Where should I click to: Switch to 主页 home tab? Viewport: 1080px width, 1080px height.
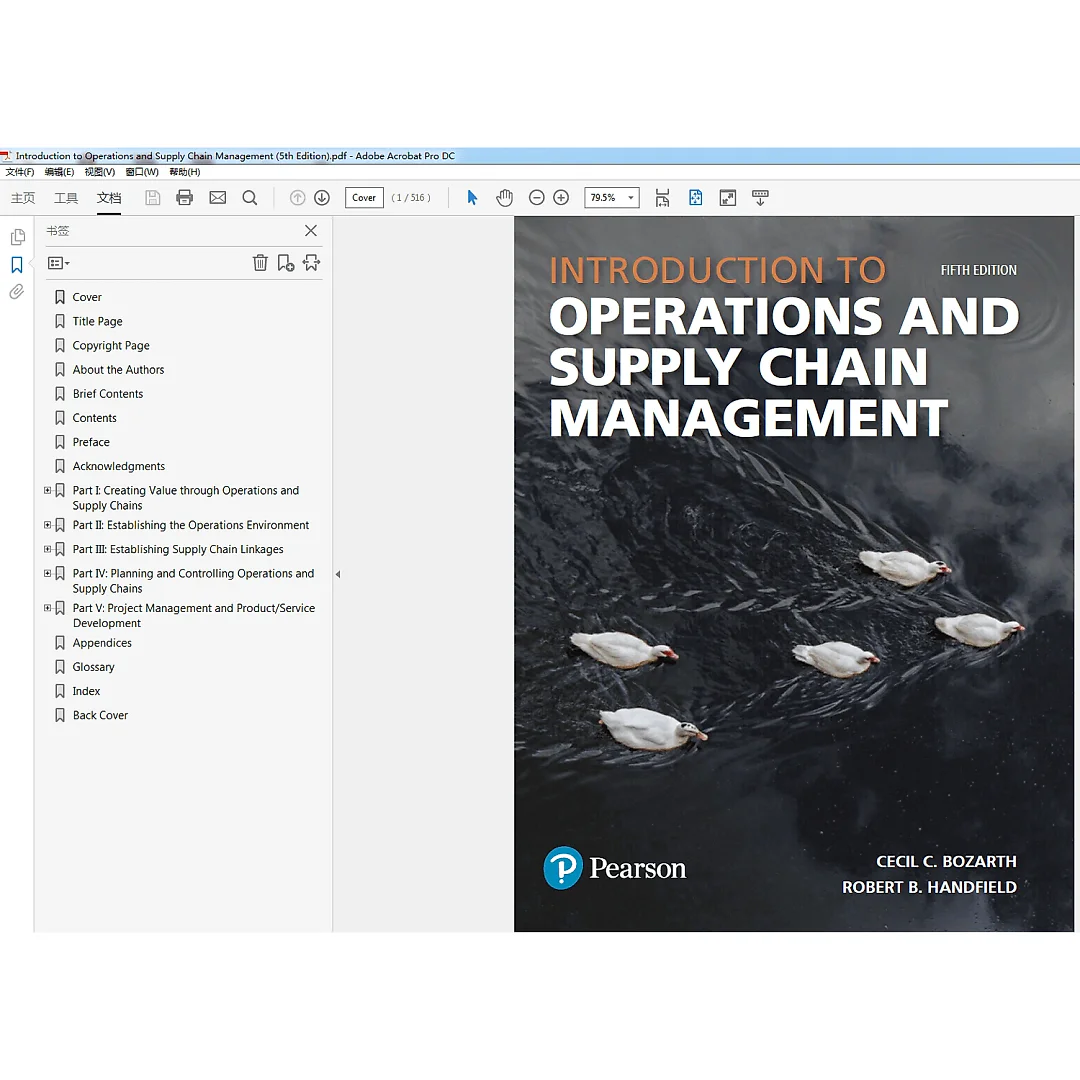coord(23,198)
